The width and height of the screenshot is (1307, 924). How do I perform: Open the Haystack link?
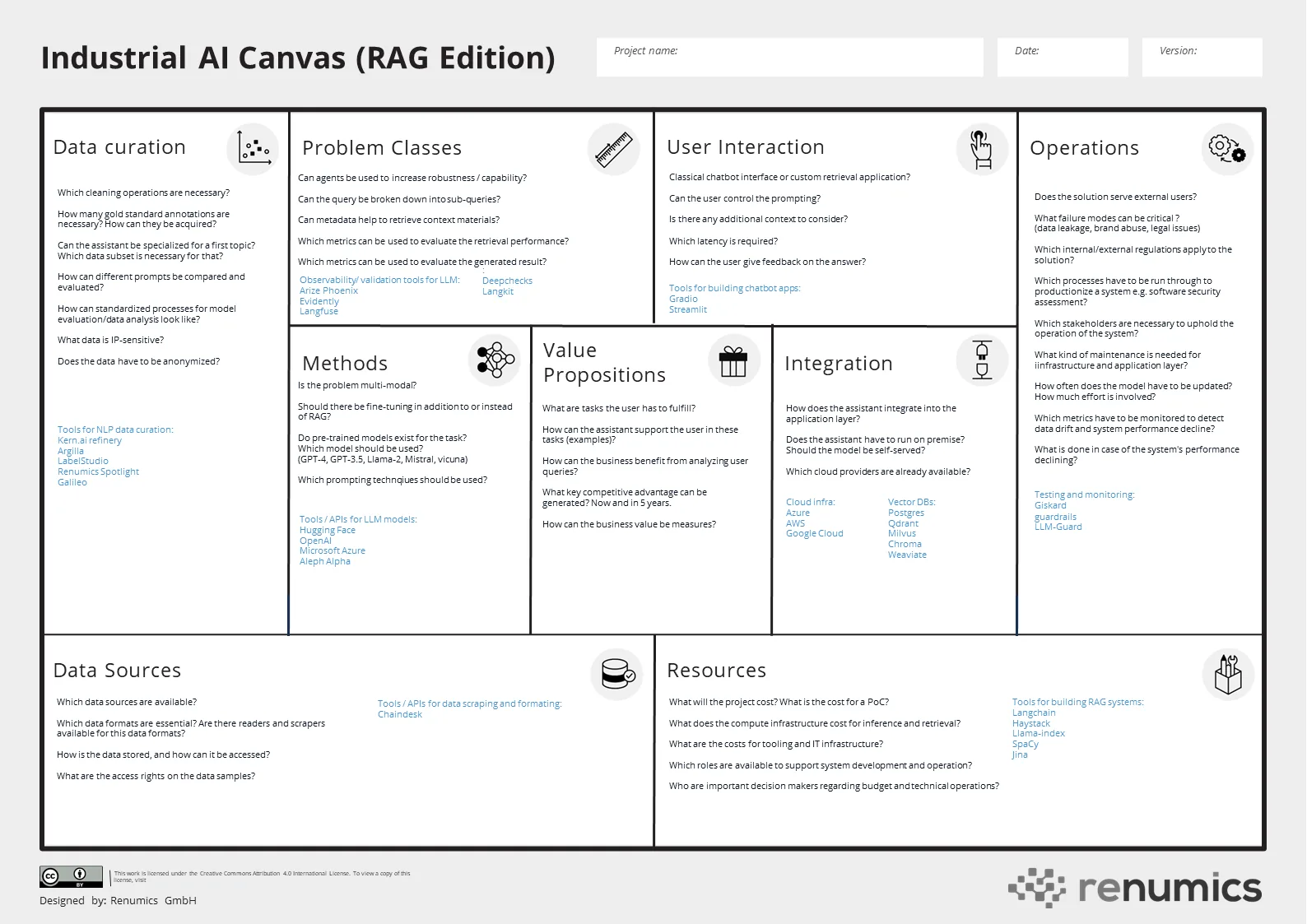pos(1031,723)
